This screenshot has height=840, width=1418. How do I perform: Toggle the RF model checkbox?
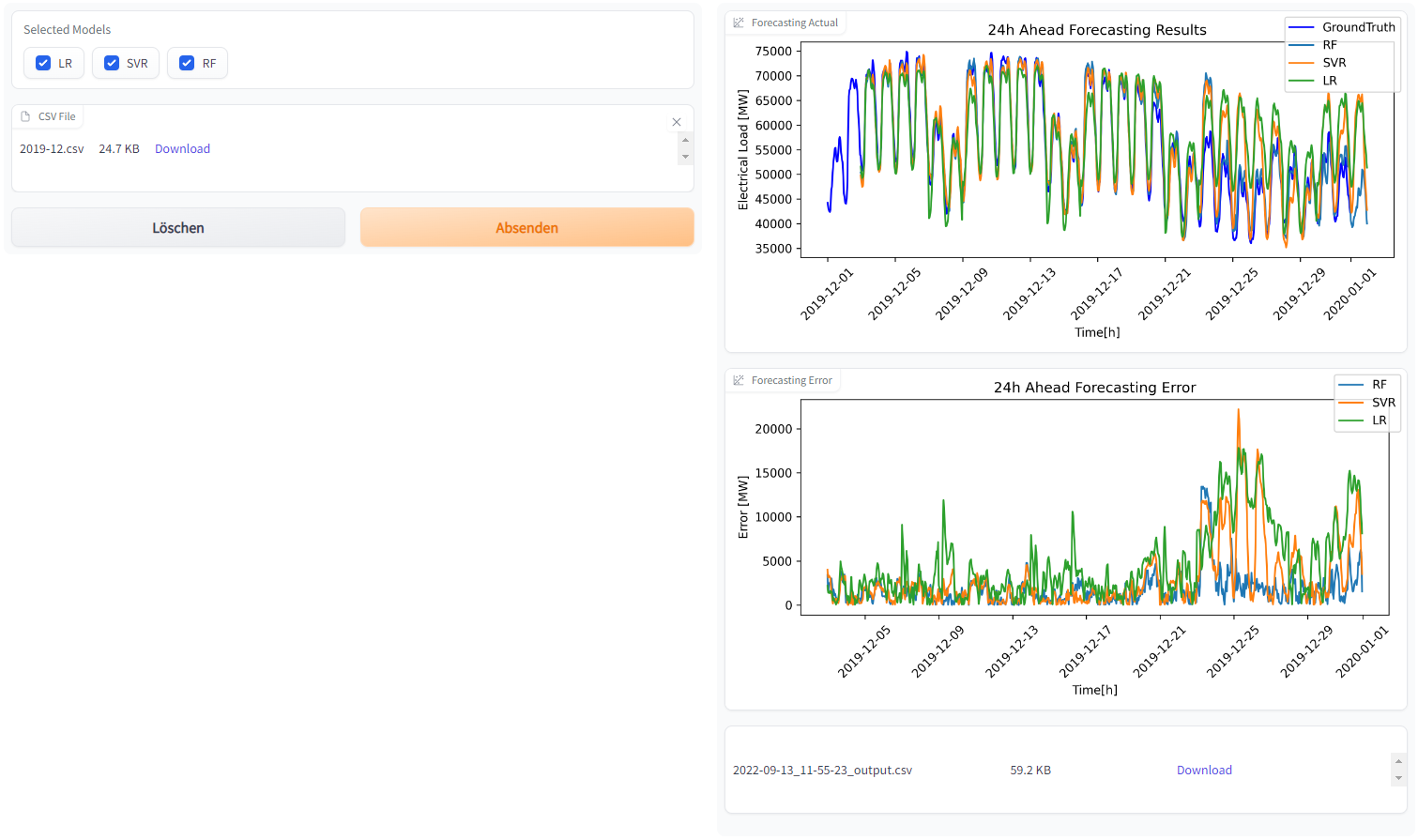(x=187, y=63)
